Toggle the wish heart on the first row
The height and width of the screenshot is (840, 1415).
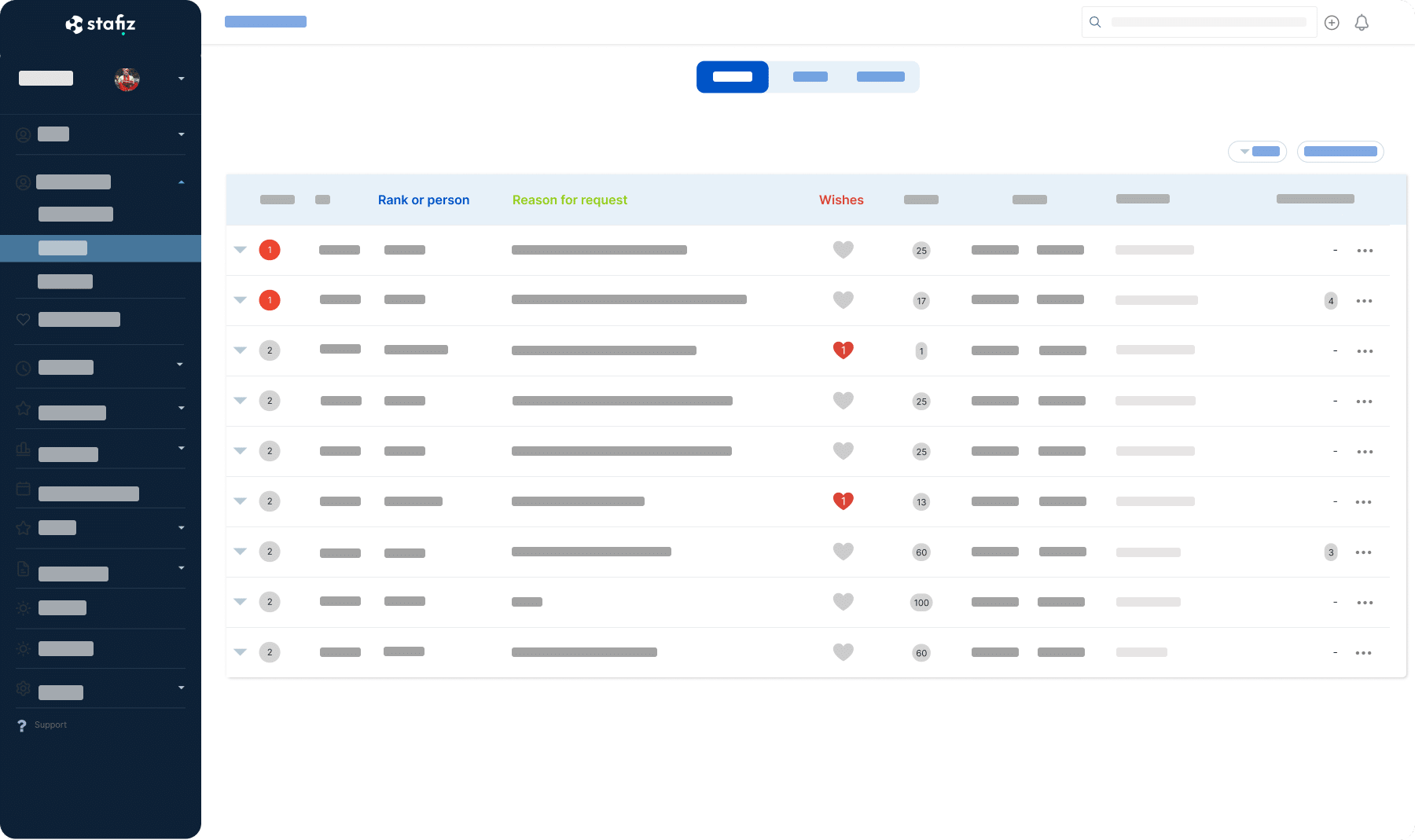click(843, 250)
